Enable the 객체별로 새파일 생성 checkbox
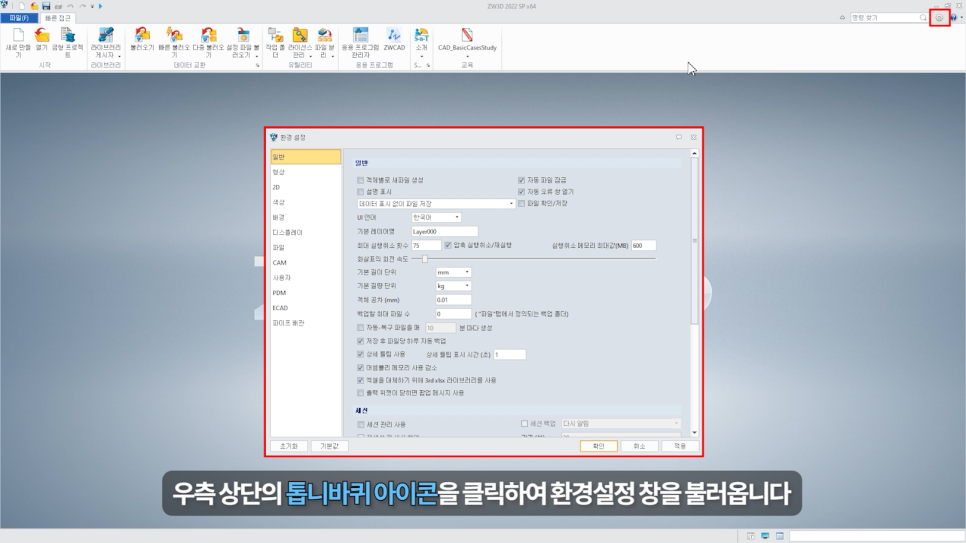966x543 pixels. (360, 180)
